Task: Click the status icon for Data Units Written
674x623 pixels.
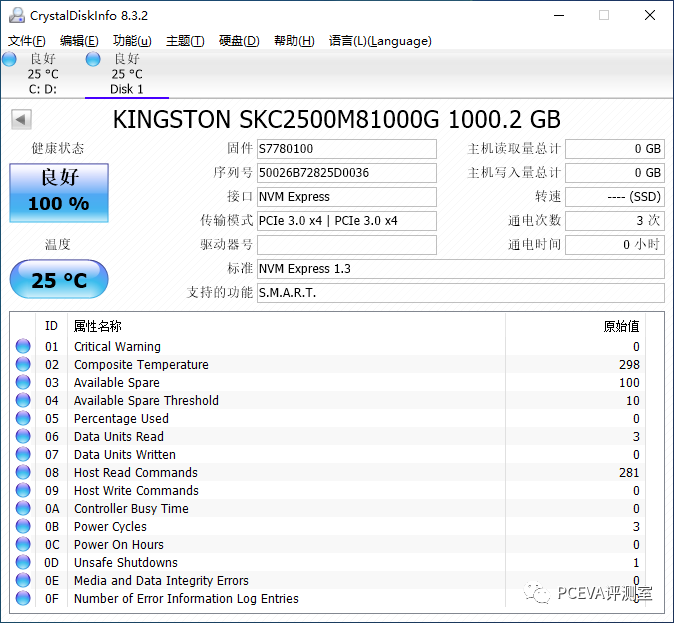Action: point(23,454)
